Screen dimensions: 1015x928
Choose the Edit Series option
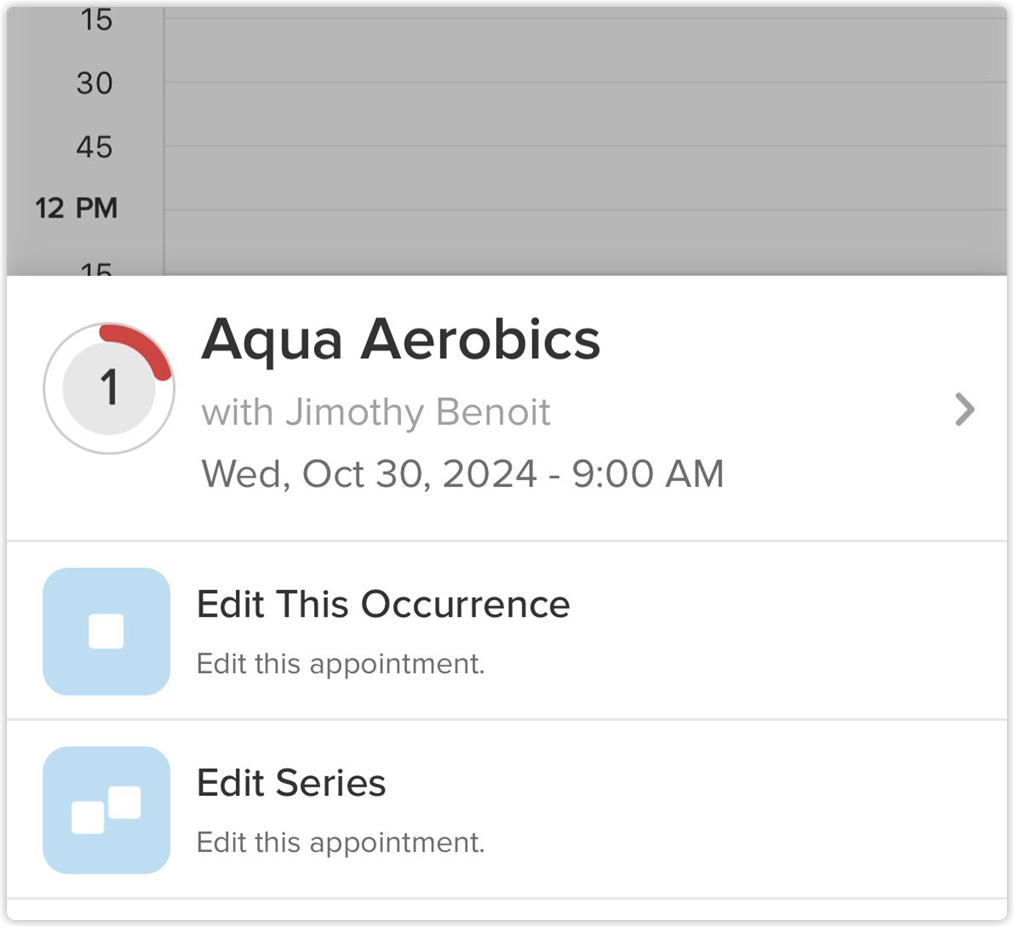(507, 810)
